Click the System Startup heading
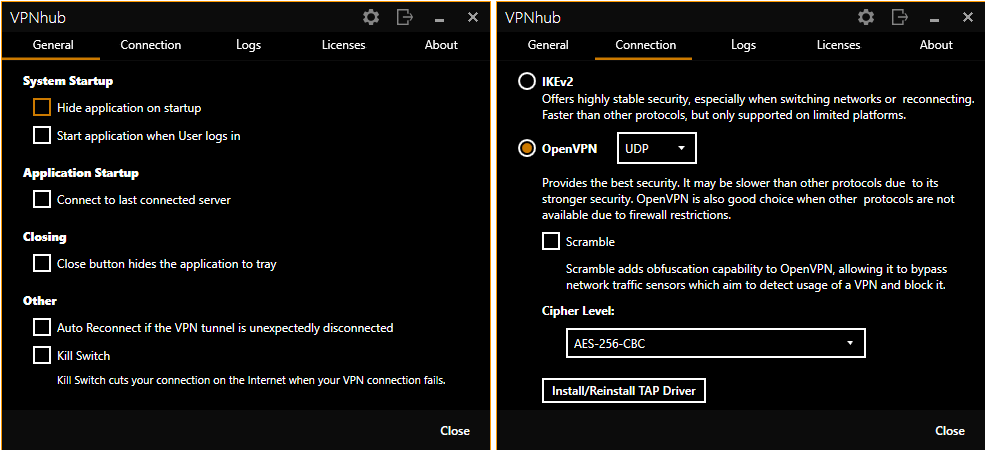985x450 pixels. tap(68, 81)
